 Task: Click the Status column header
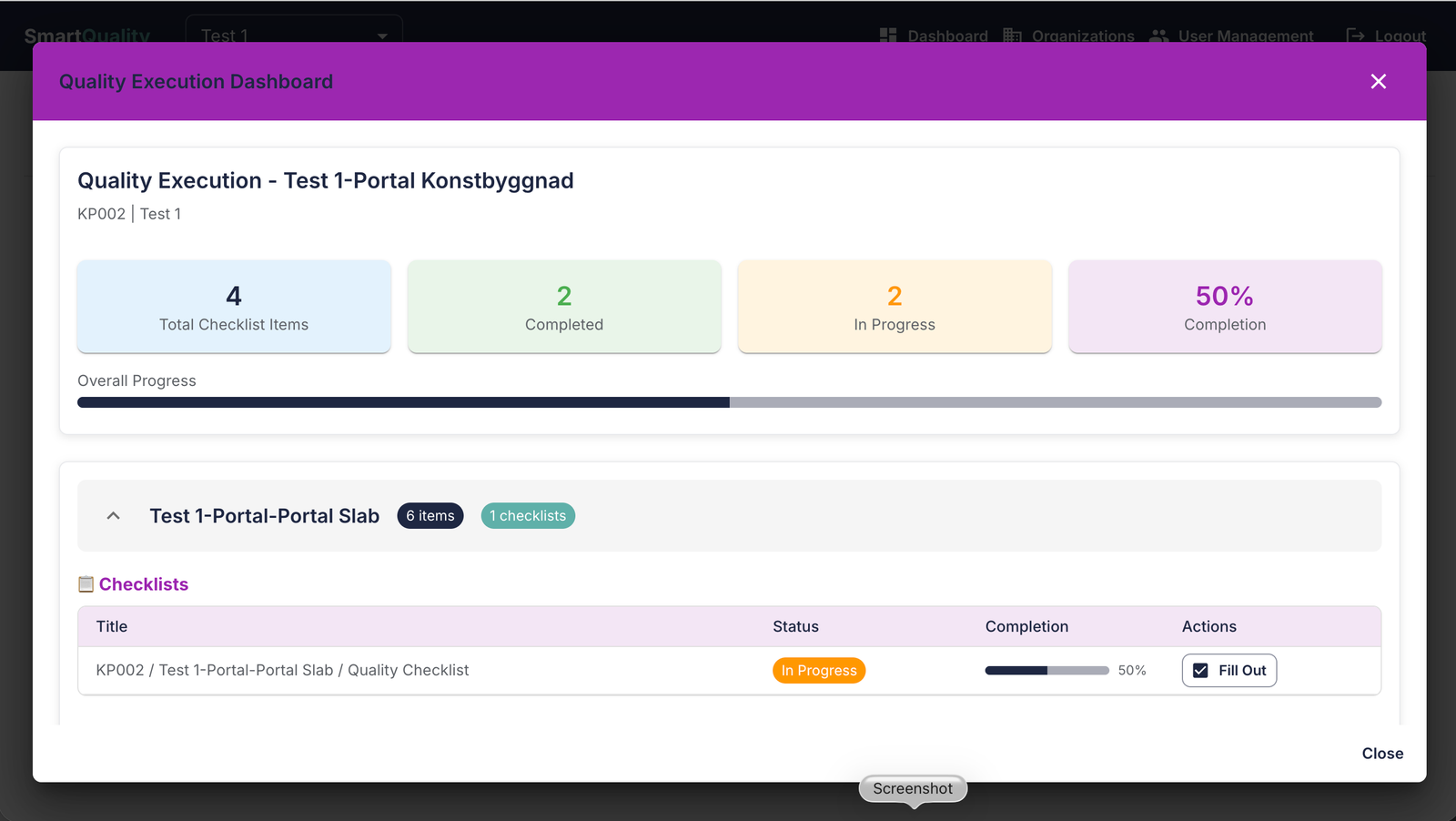tap(796, 627)
